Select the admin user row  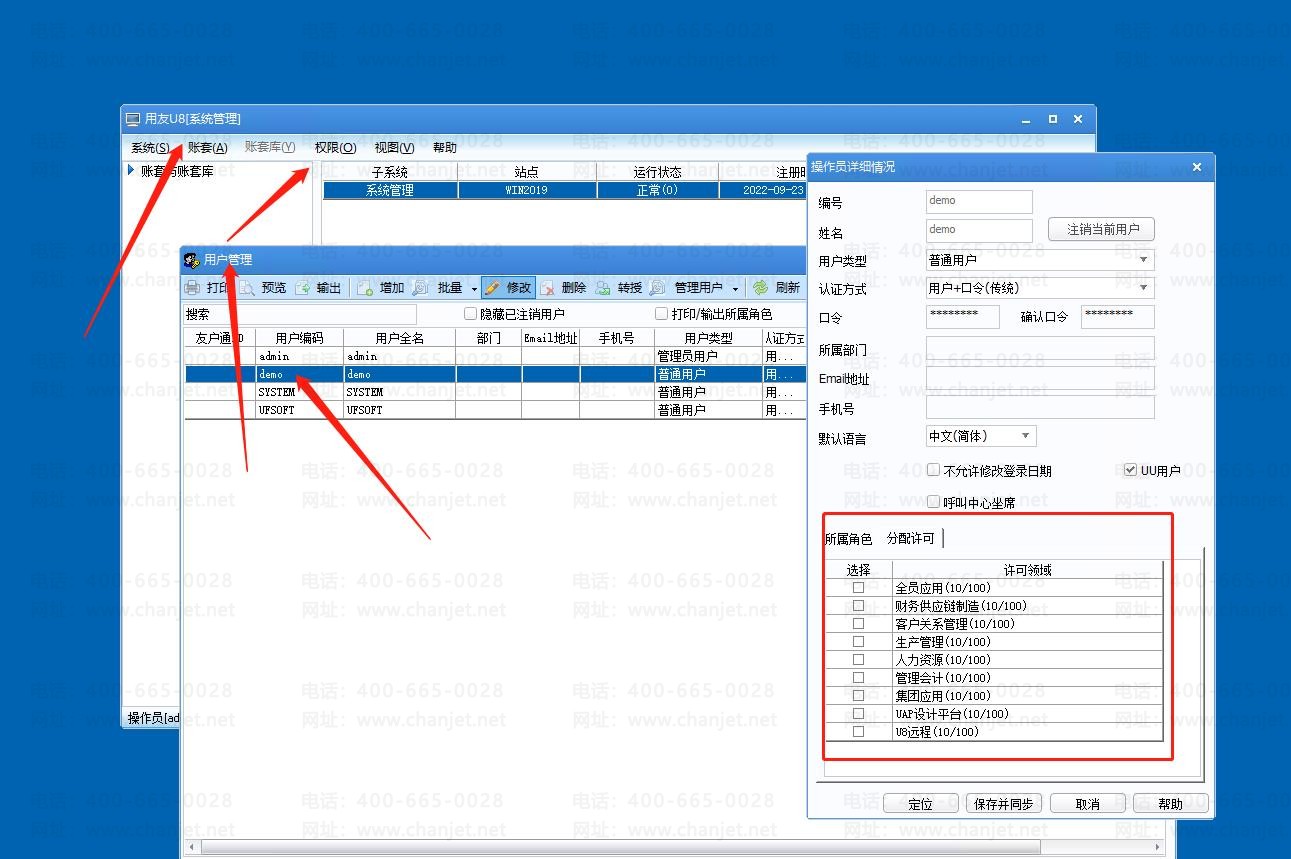point(495,356)
